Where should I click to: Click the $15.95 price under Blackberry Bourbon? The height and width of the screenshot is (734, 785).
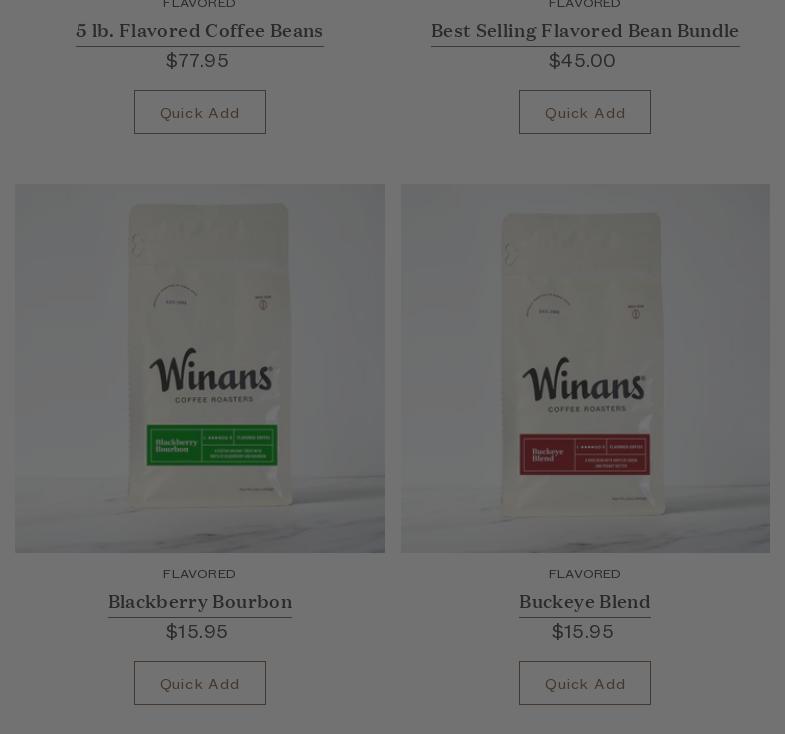tap(197, 631)
